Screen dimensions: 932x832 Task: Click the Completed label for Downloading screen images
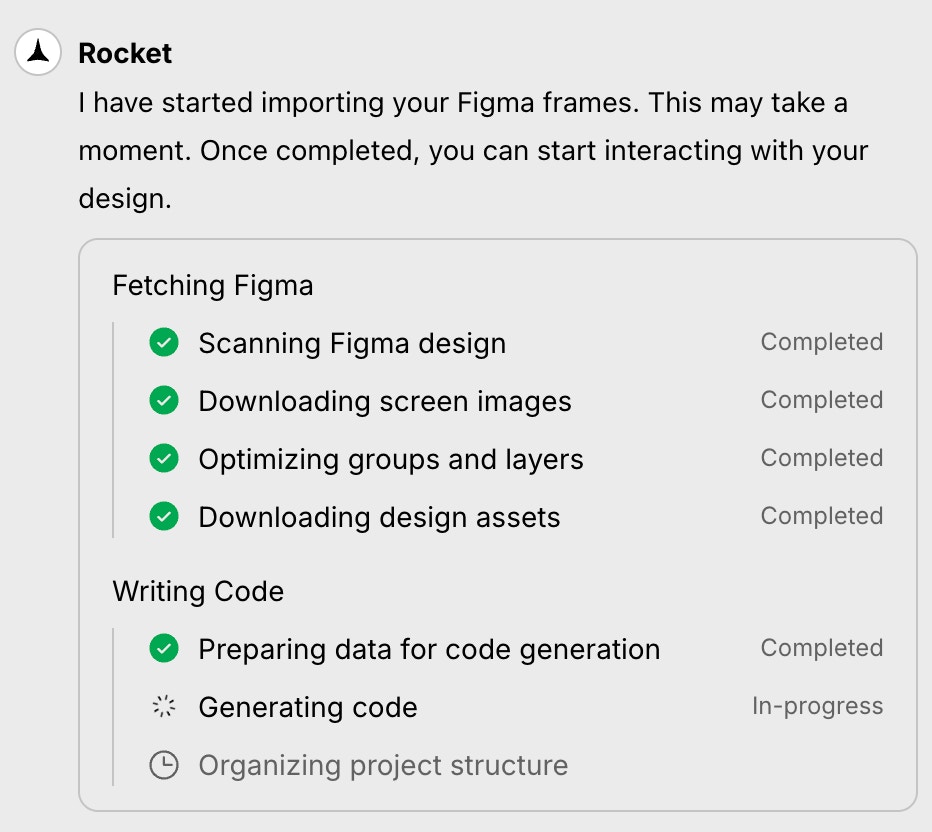point(821,400)
